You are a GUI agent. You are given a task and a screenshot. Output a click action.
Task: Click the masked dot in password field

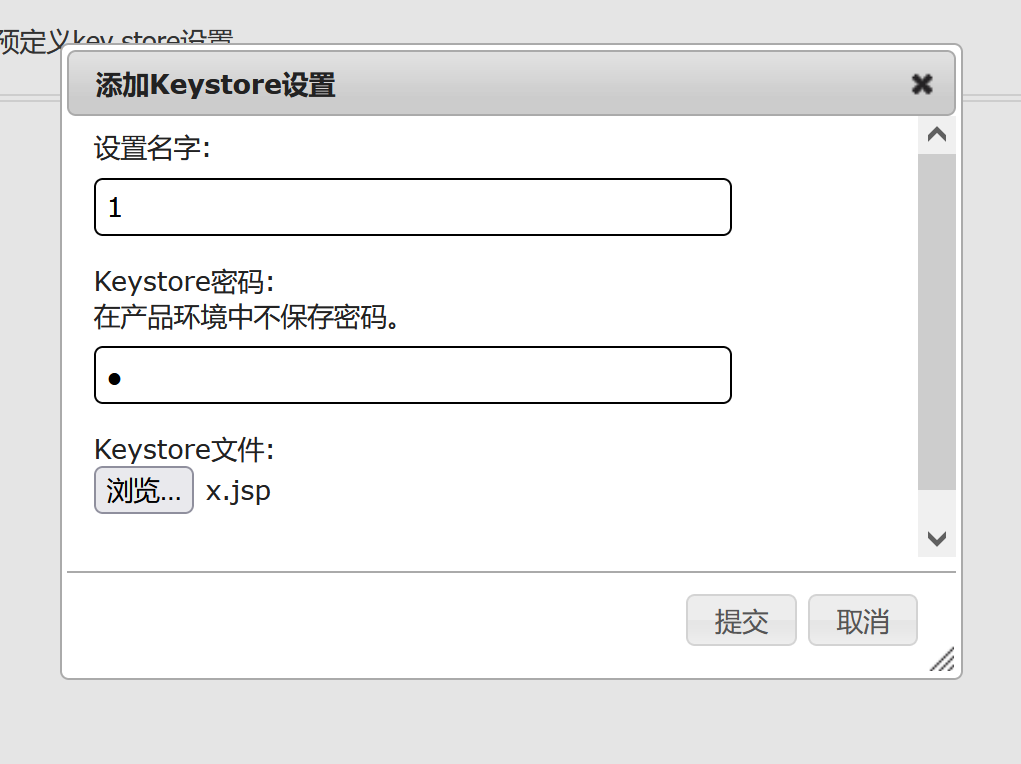(114, 378)
